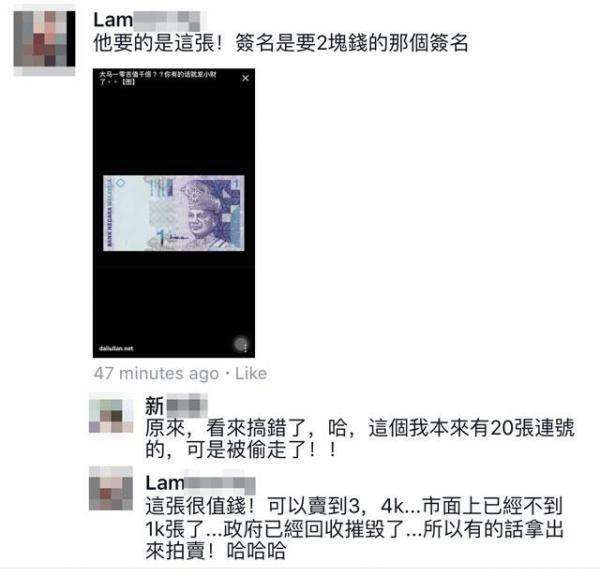This screenshot has height=576, width=600.
Task: Open Lam's avatar on the last reply
Action: coord(111,488)
